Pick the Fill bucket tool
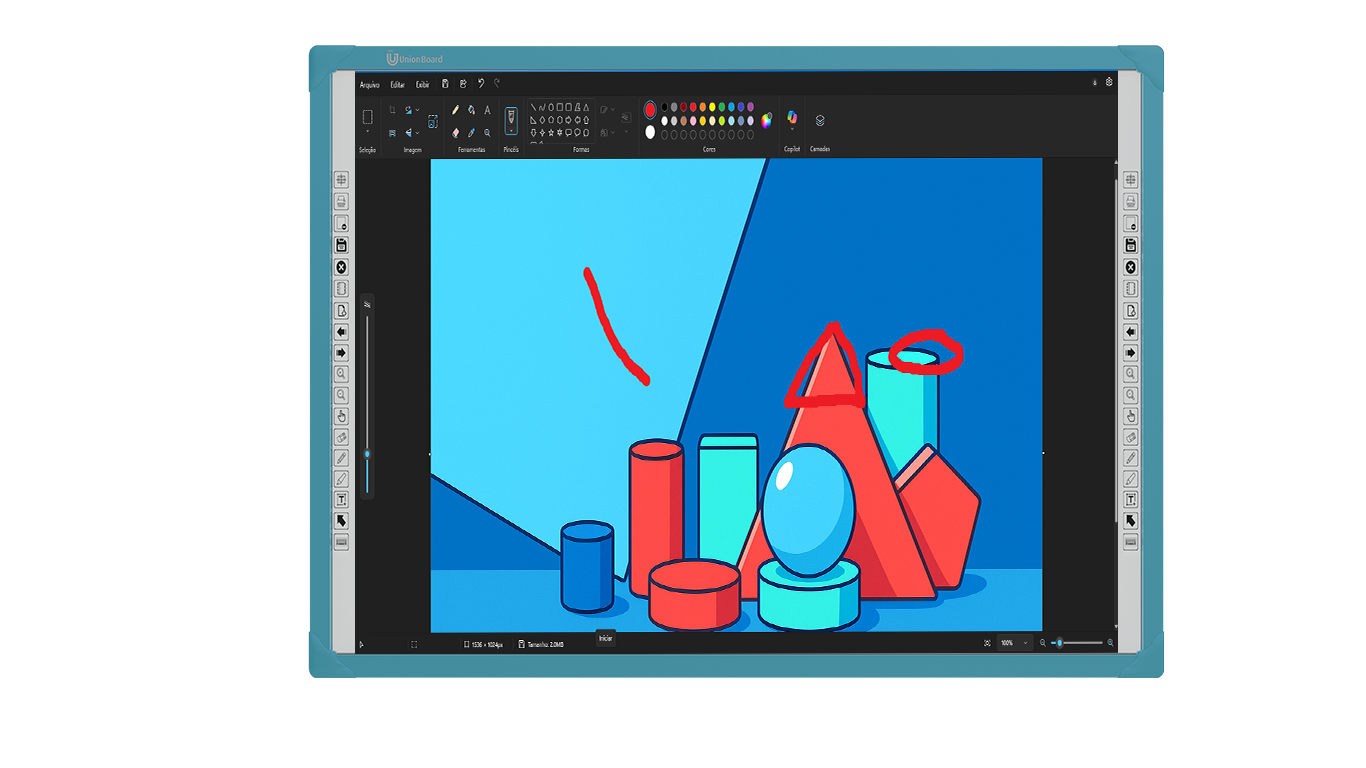 [x=471, y=110]
